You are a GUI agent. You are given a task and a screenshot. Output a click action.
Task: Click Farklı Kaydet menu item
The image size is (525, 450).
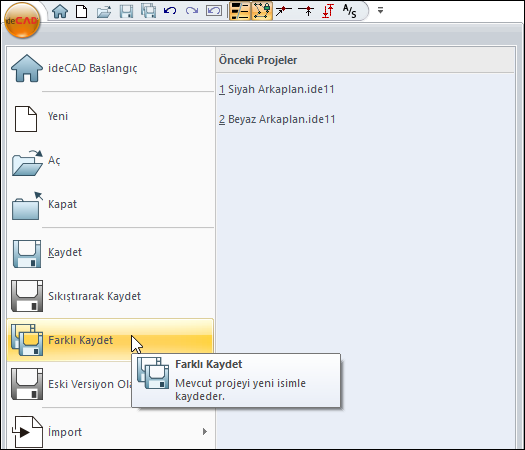click(x=110, y=340)
